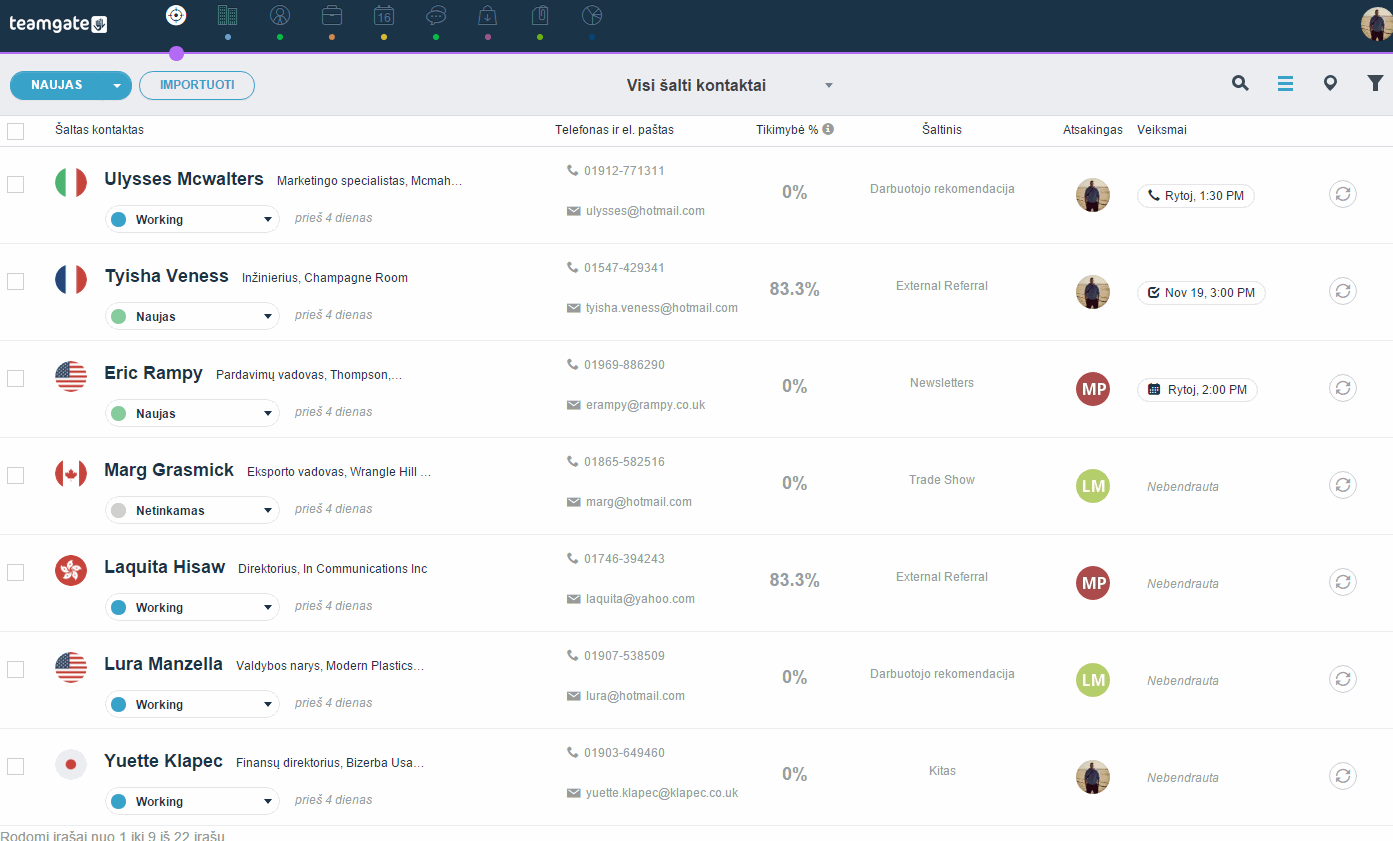Tick the select-all checkbox in table header

15,131
